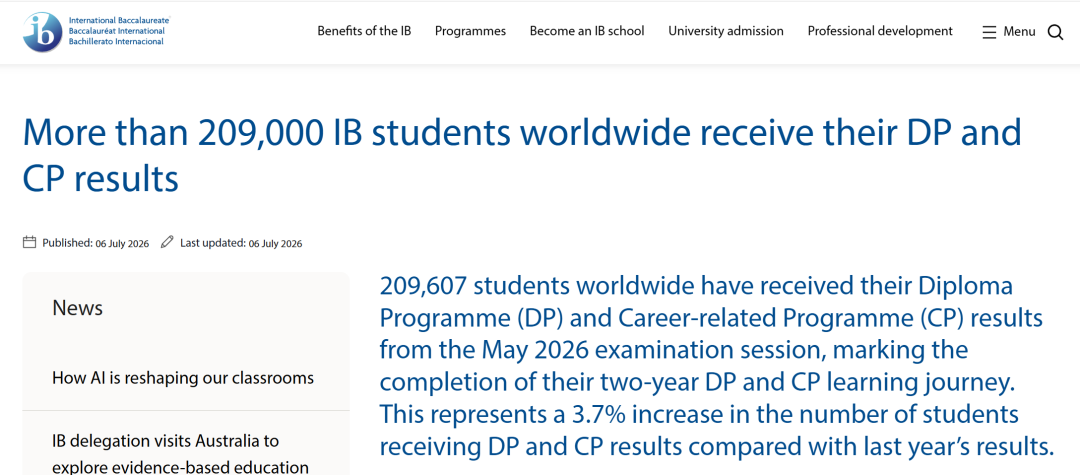Click the calendar icon beside Published
The width and height of the screenshot is (1080, 475).
tap(30, 242)
